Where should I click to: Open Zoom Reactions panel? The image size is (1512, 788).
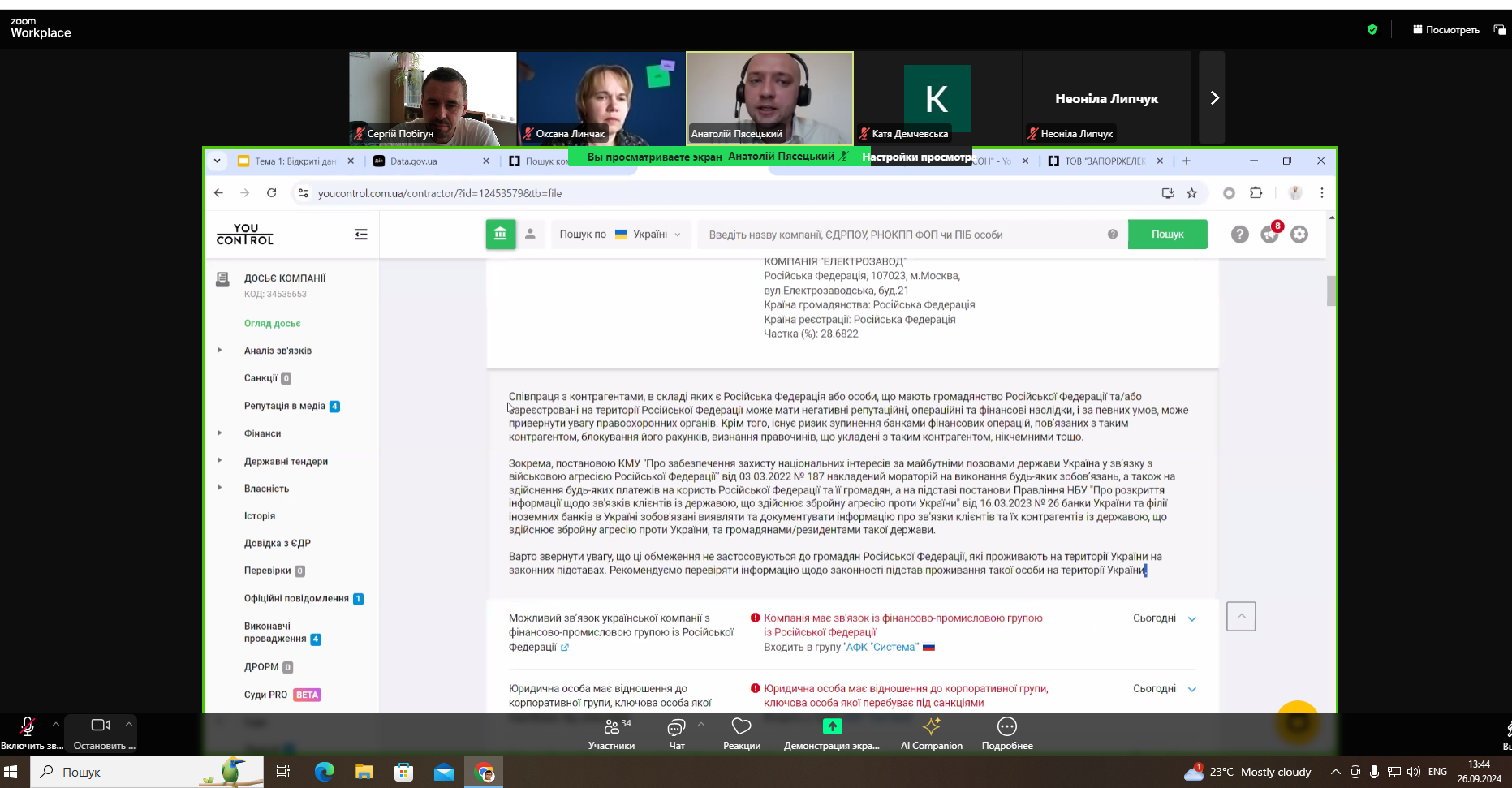[x=741, y=734]
